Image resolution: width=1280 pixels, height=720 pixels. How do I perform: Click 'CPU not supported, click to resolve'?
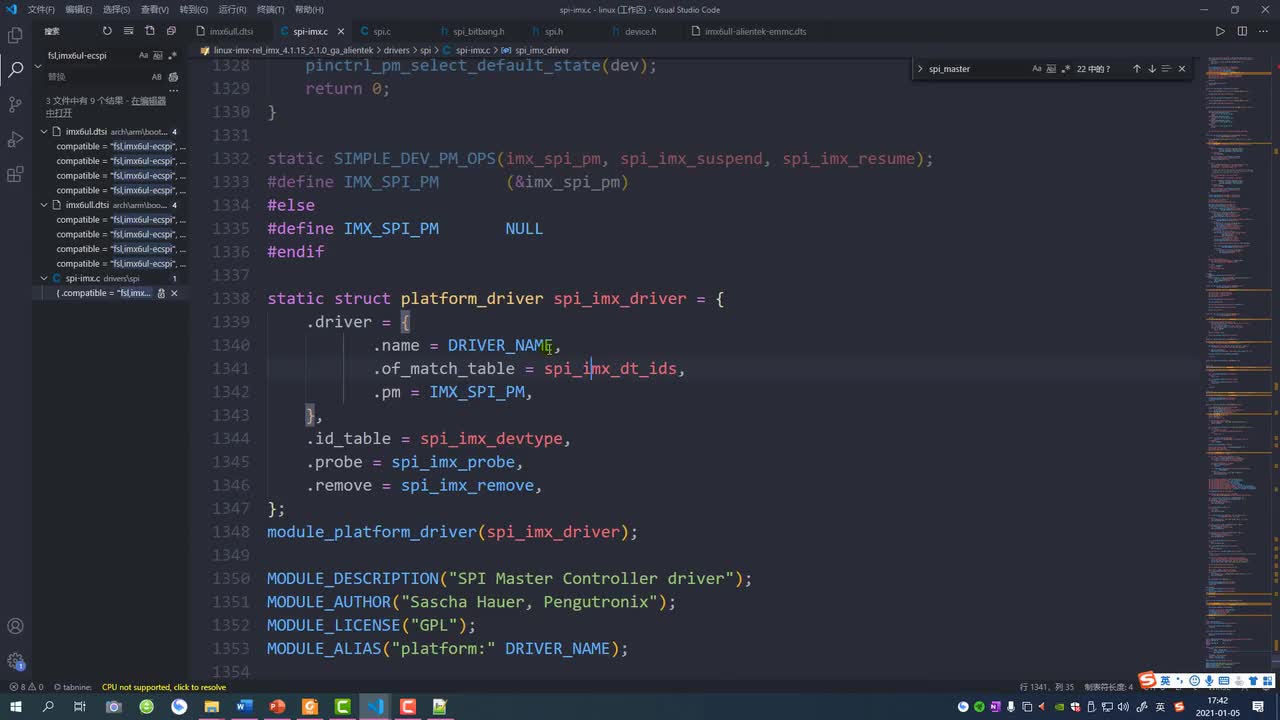(x=163, y=687)
